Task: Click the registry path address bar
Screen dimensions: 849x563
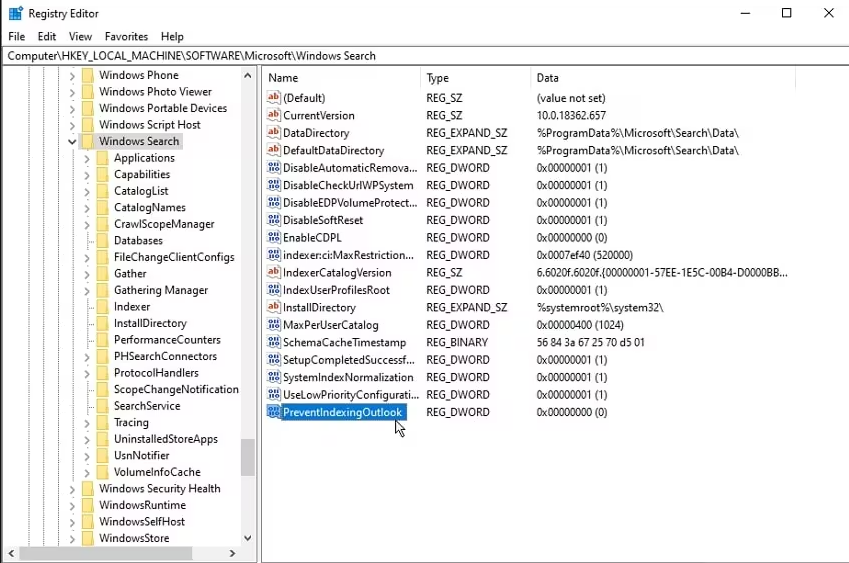Action: (424, 56)
